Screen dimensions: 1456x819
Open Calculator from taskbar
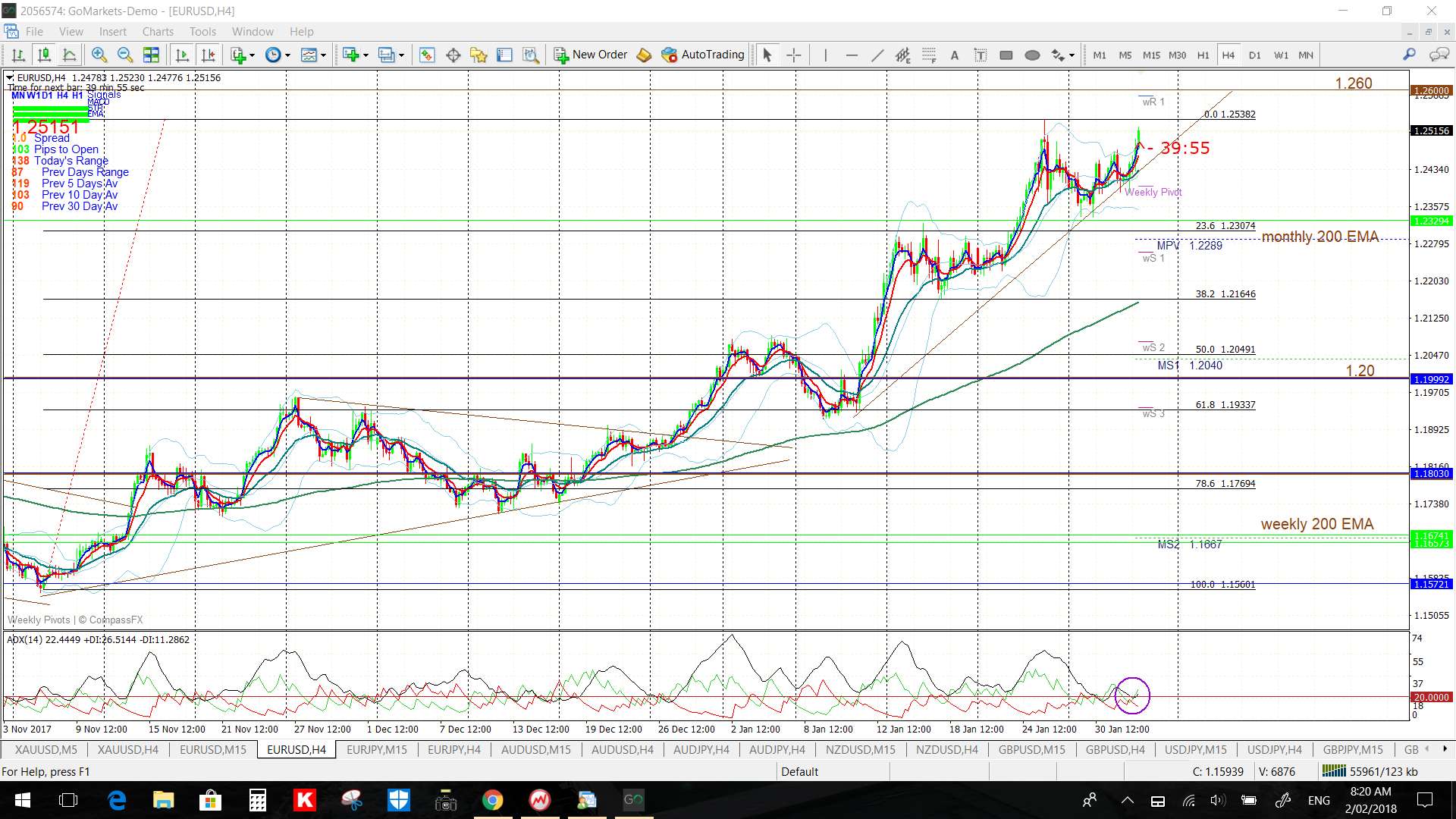[258, 800]
